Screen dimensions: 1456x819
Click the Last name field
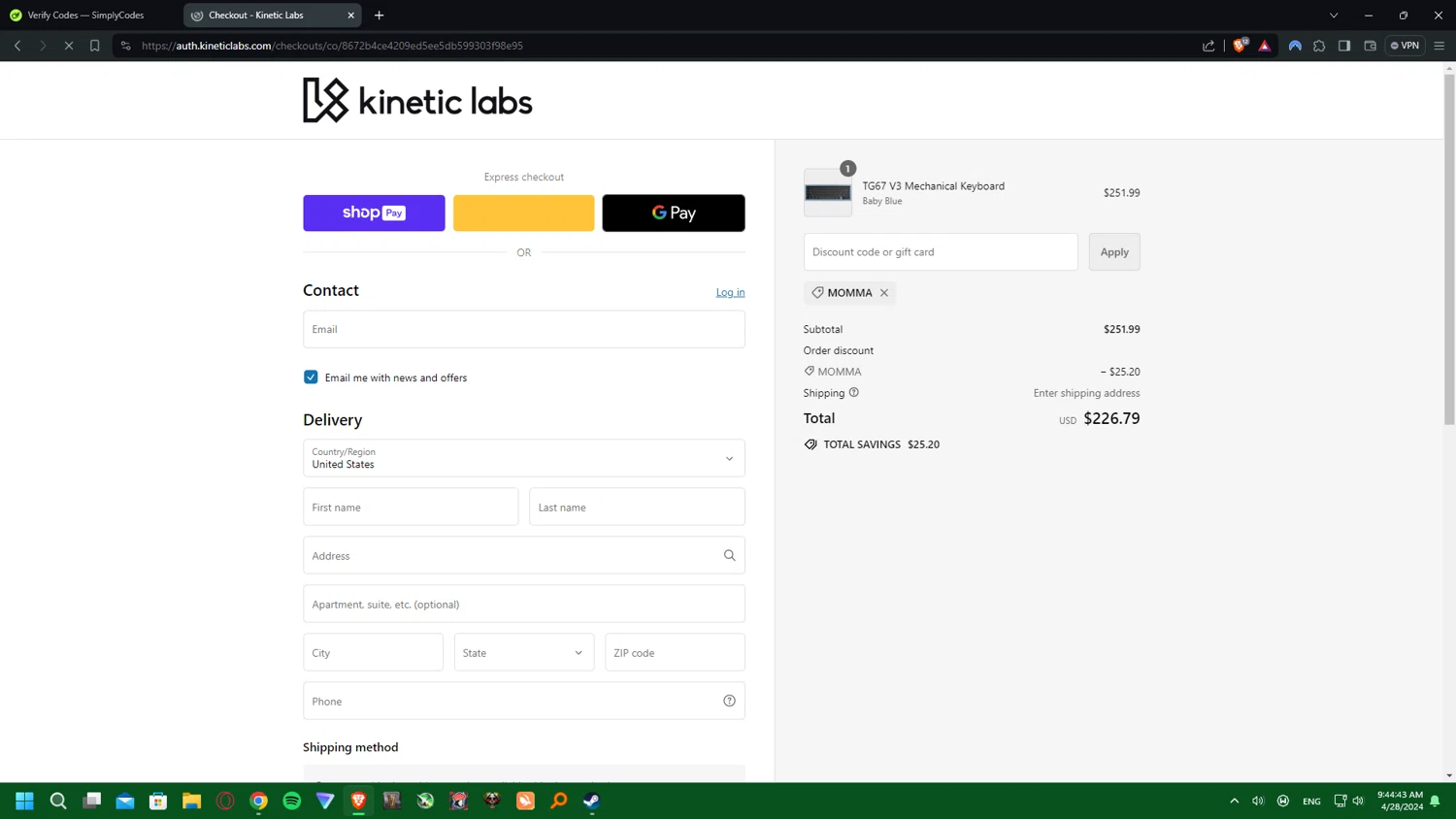(x=637, y=507)
